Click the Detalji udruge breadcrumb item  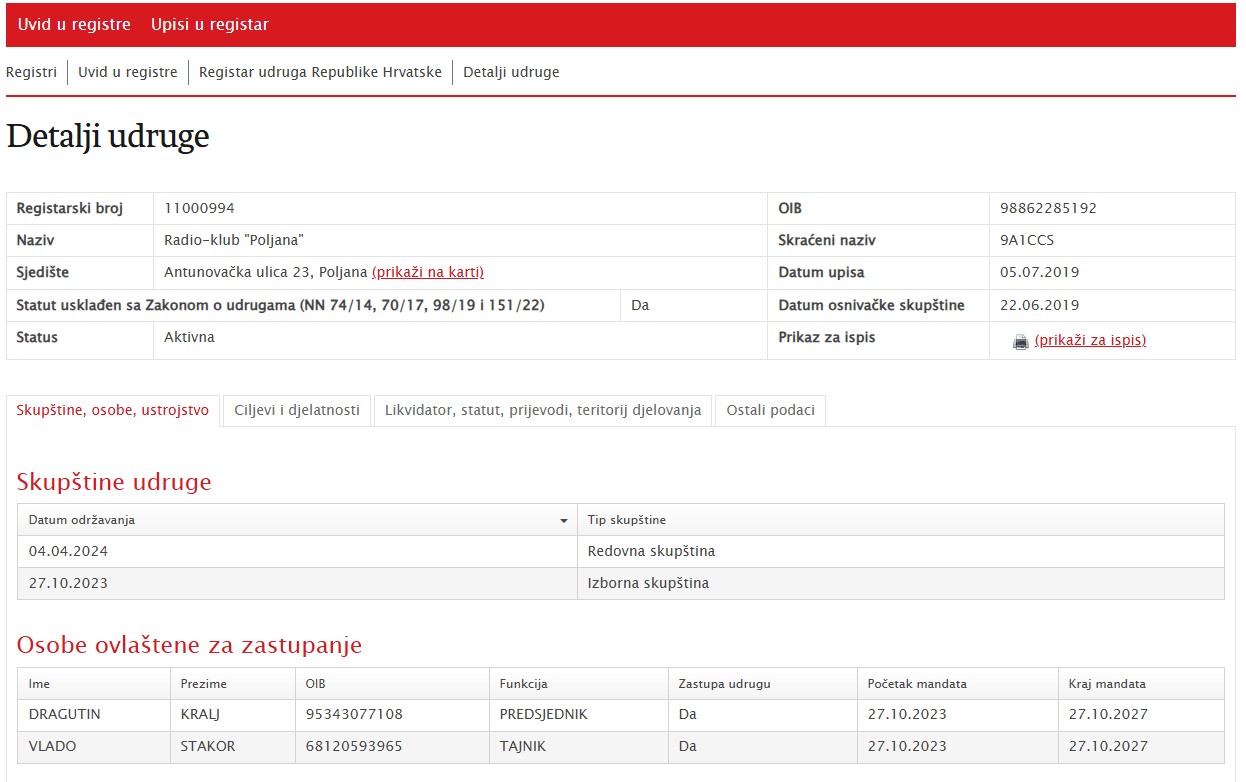click(511, 72)
